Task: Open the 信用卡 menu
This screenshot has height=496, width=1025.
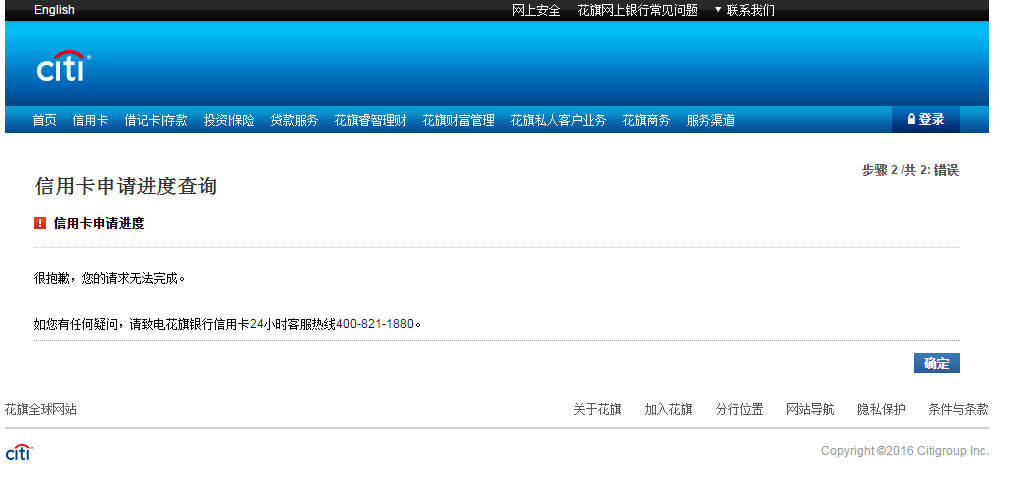Action: (x=90, y=120)
